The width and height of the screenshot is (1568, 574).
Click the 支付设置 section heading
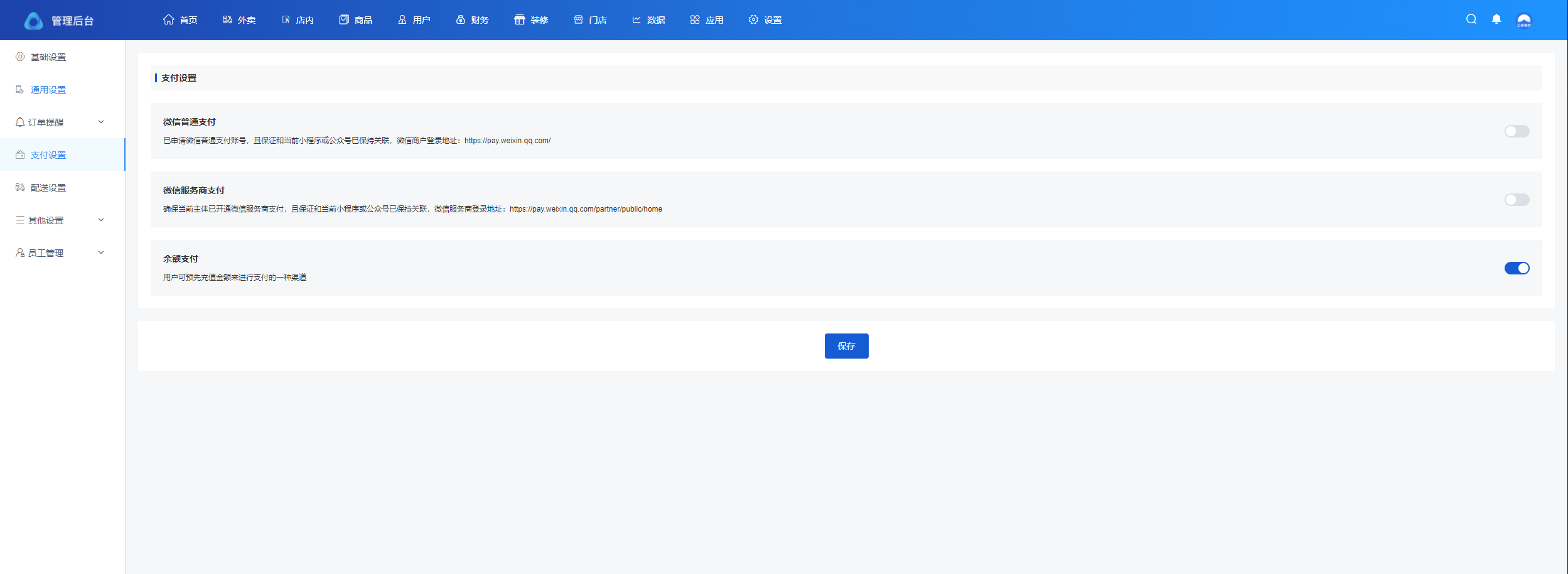click(179, 78)
